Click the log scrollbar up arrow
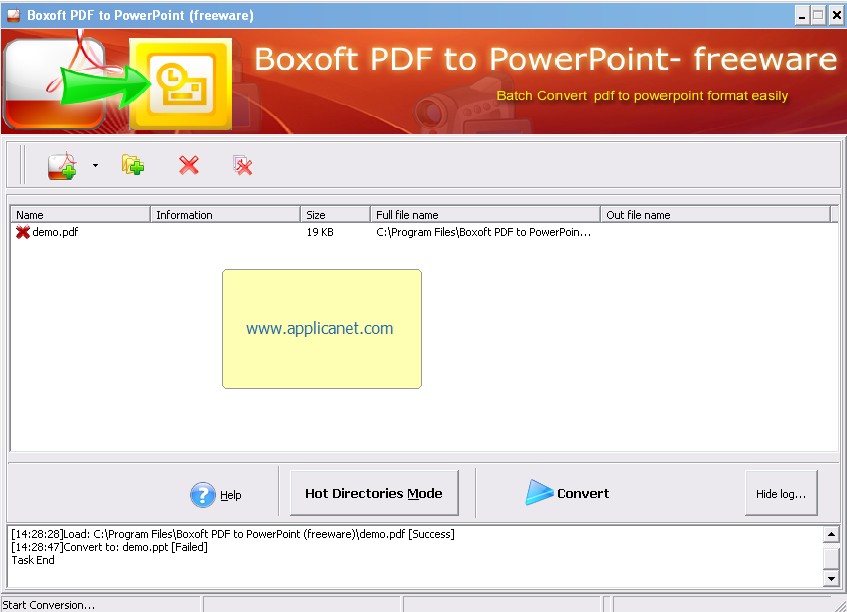The height and width of the screenshot is (612, 847). [x=831, y=534]
